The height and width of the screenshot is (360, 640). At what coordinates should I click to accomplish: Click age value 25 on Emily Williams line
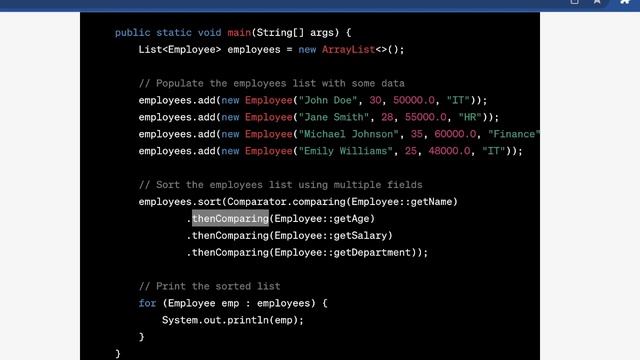411,151
